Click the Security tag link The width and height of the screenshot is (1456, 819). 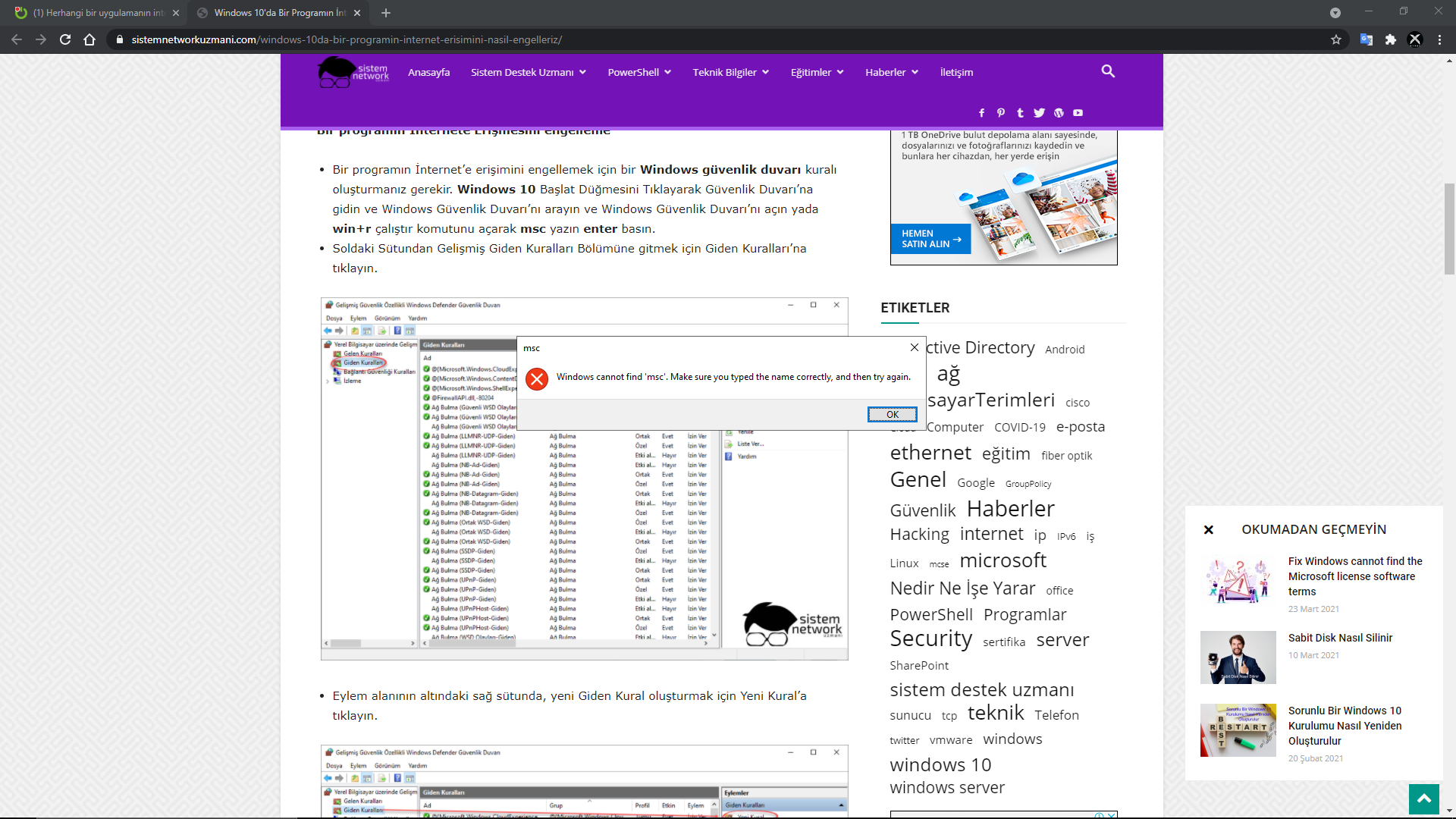tap(930, 639)
